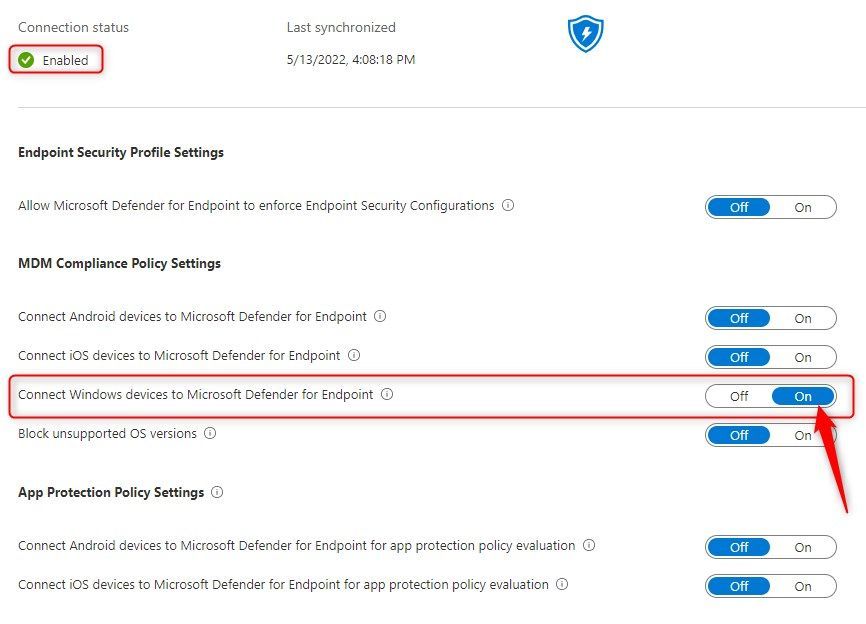Click info icon beside Connect Windows devices setting

(x=387, y=394)
